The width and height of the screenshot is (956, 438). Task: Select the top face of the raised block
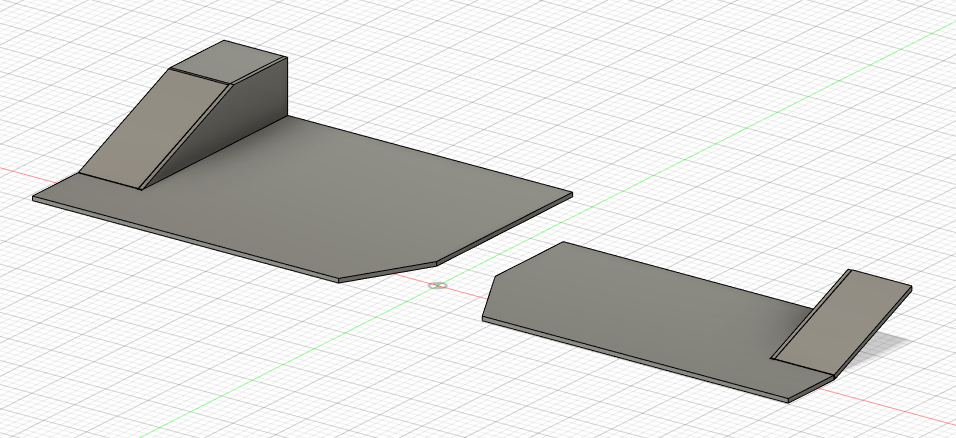point(228,62)
